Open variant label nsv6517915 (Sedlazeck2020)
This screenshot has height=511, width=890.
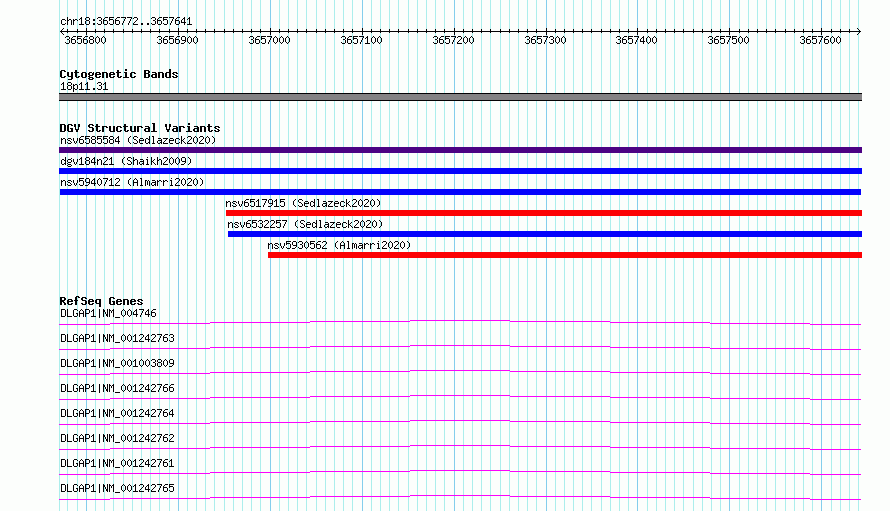tap(303, 203)
